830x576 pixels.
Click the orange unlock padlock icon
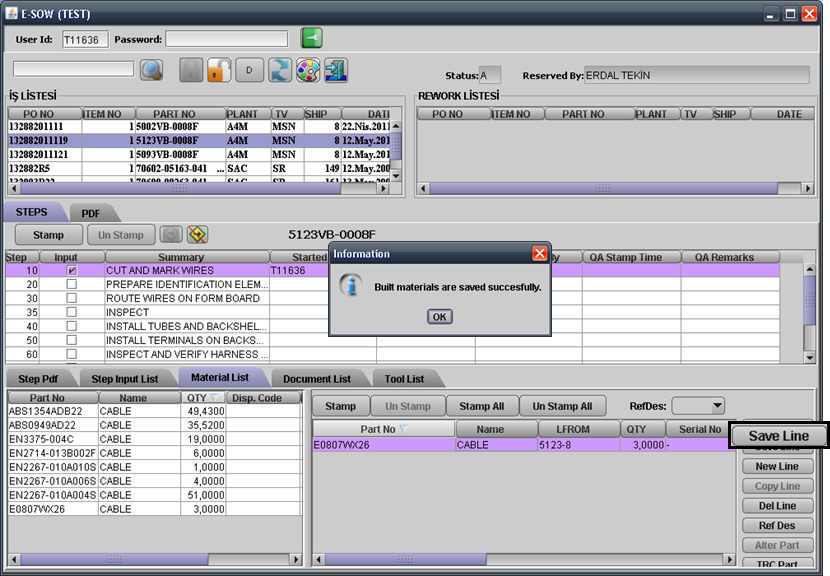click(219, 70)
